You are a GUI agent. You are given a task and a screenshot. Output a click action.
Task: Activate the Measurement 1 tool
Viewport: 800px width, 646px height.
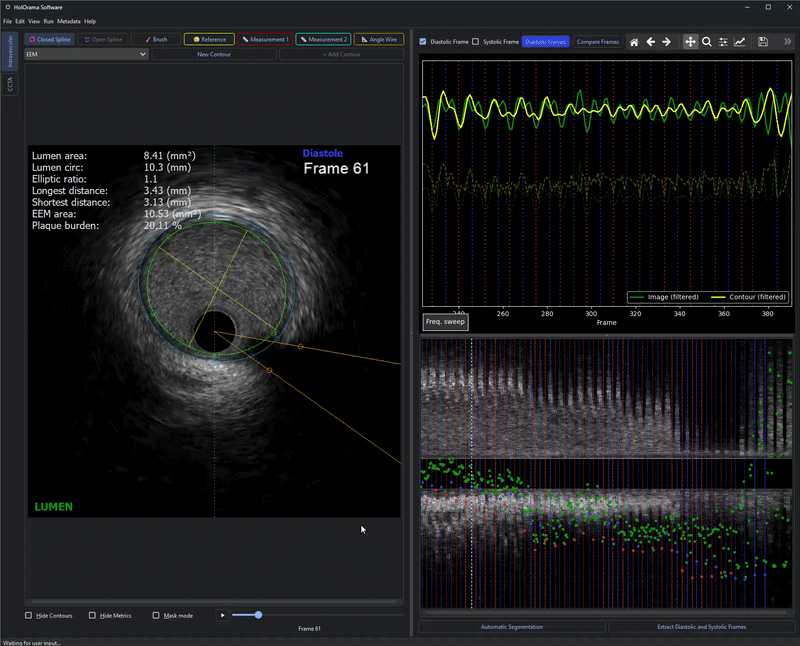[x=265, y=39]
